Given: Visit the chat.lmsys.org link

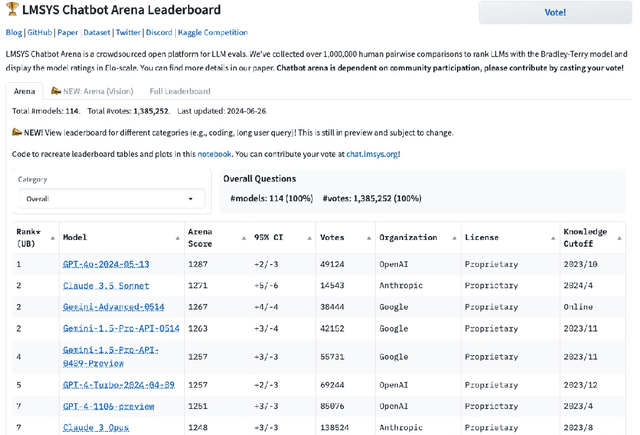Looking at the screenshot, I should click(372, 154).
